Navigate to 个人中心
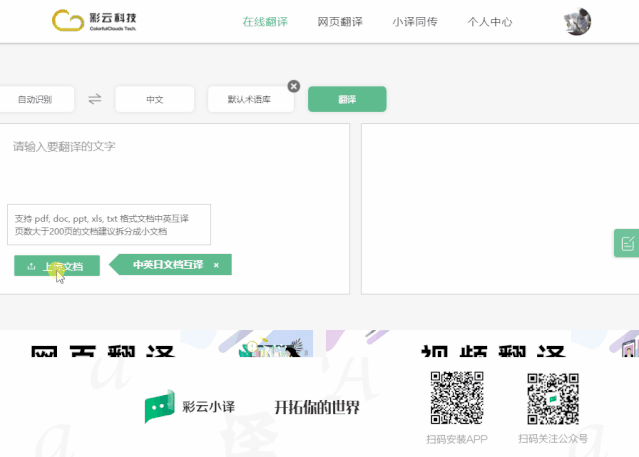The image size is (639, 457). (490, 21)
